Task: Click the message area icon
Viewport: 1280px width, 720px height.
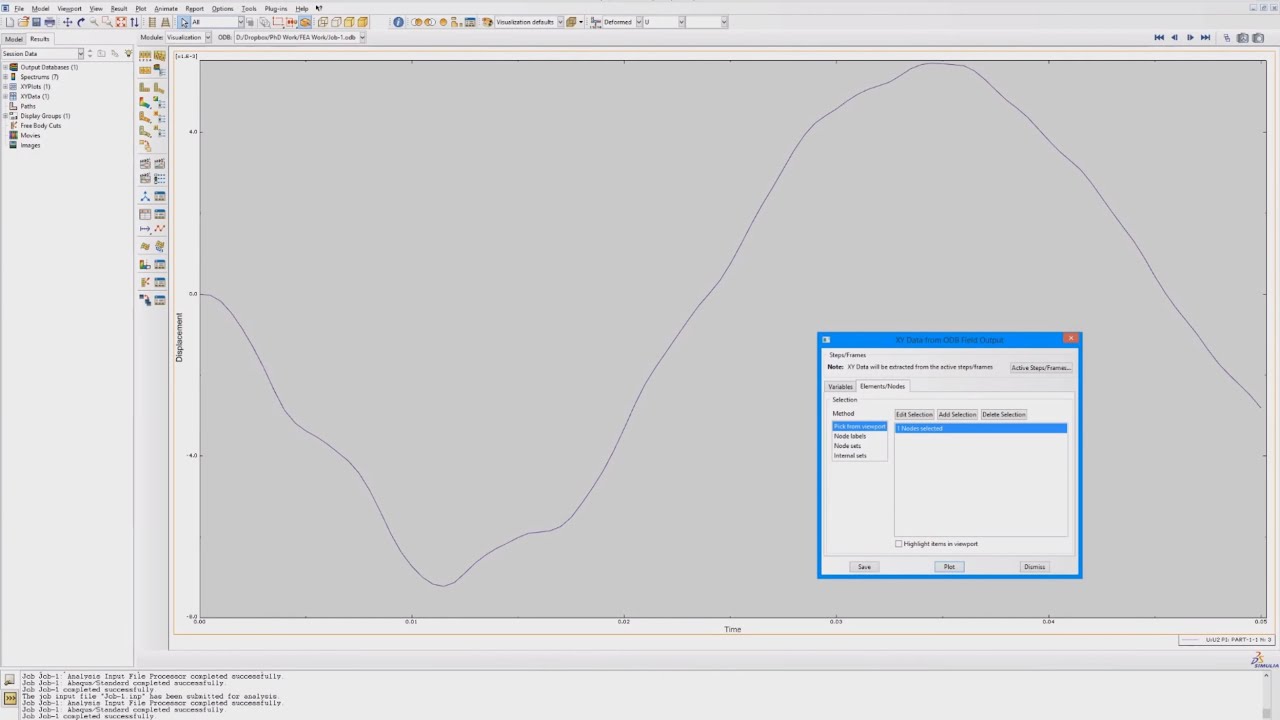Action: click(x=9, y=679)
